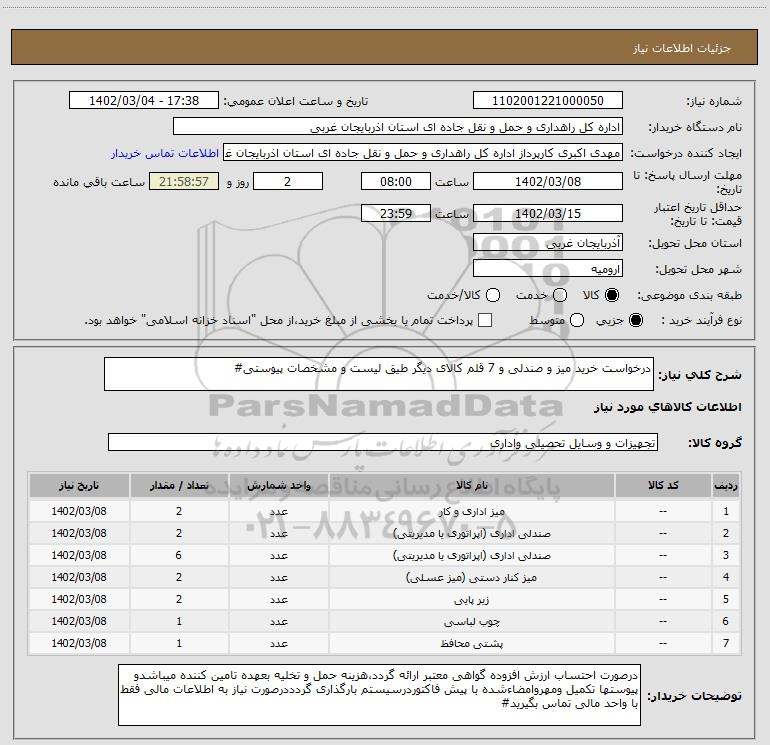
Task: Click the delivery city field ارومیه
Action: 548,269
